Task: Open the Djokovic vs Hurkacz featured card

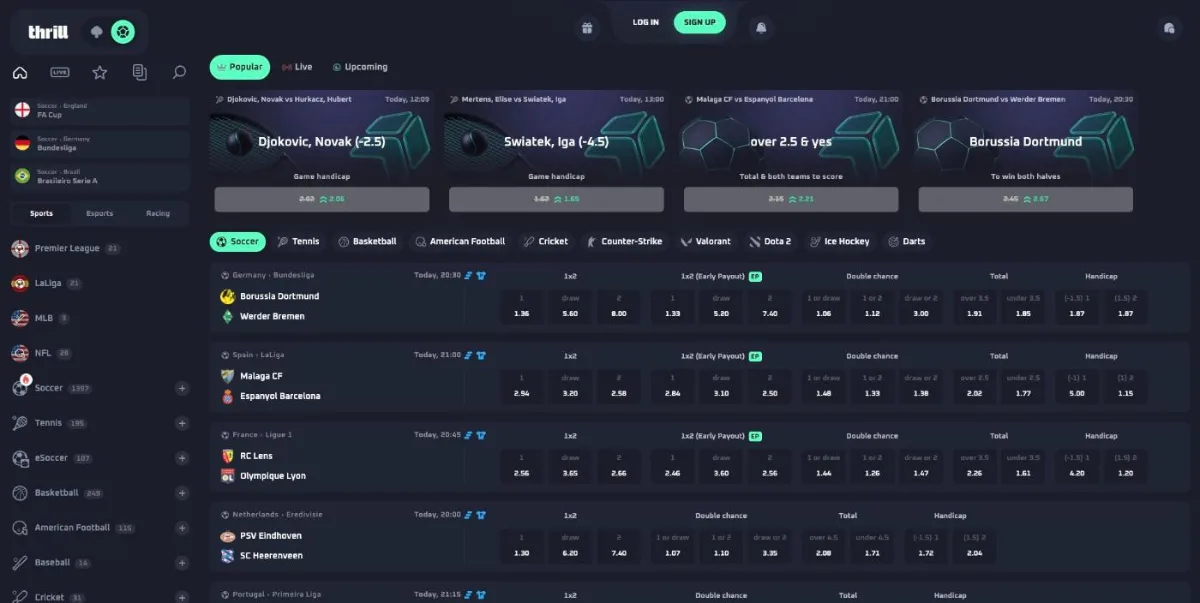Action: tap(322, 152)
